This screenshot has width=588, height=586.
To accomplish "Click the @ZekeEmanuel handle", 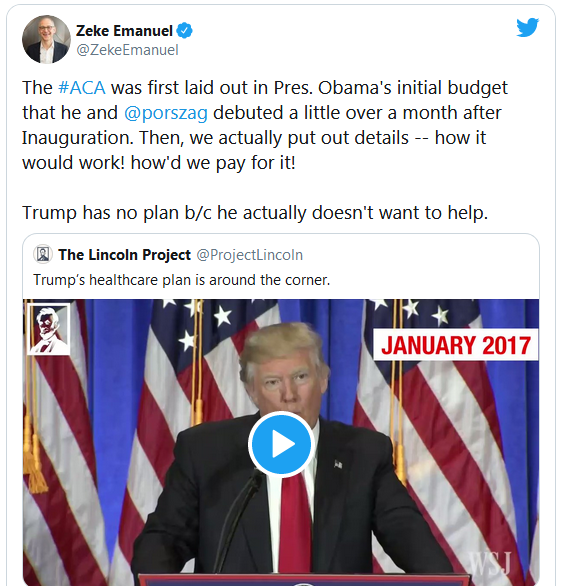I will coord(127,50).
